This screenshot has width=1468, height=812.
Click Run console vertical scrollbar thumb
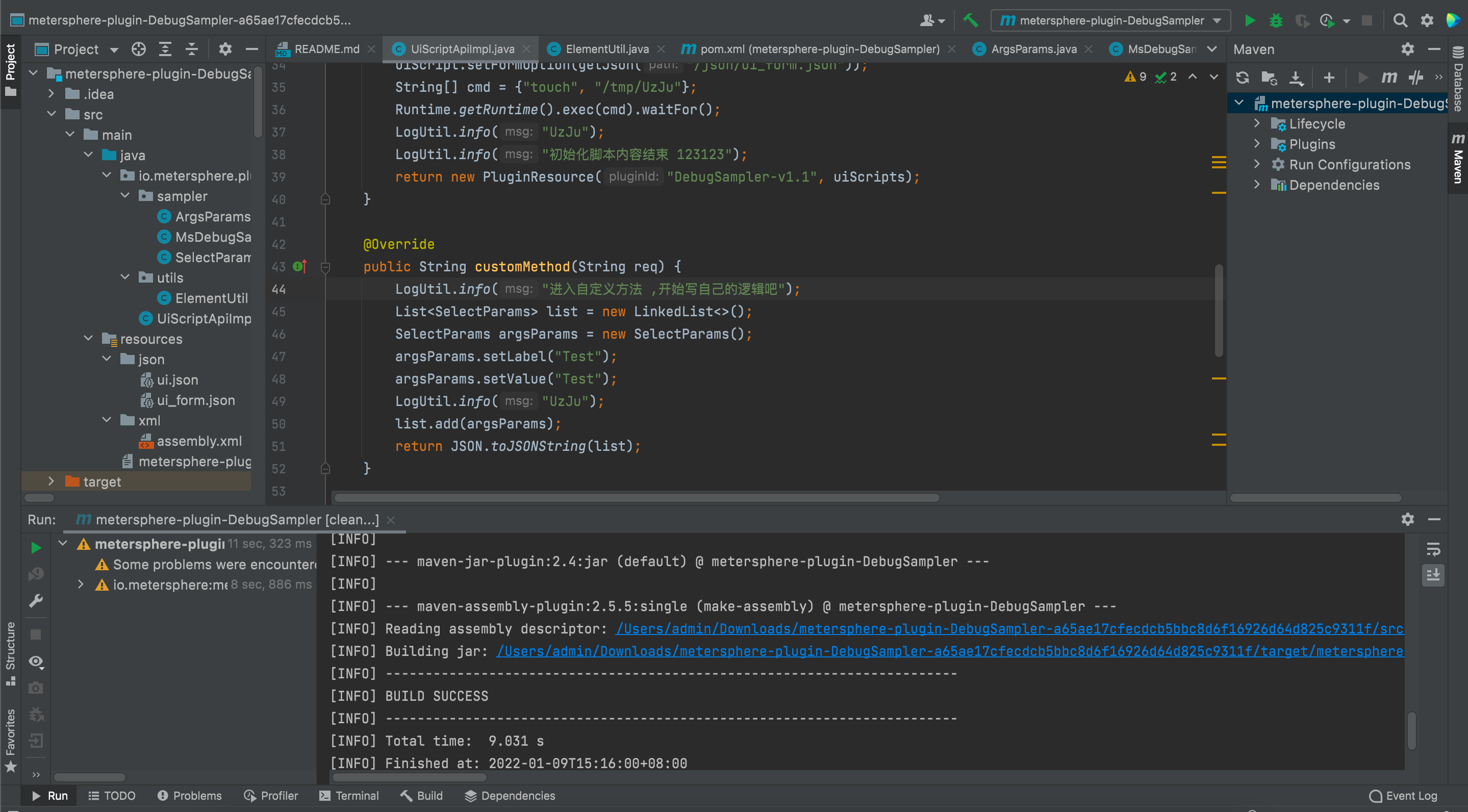[1411, 730]
